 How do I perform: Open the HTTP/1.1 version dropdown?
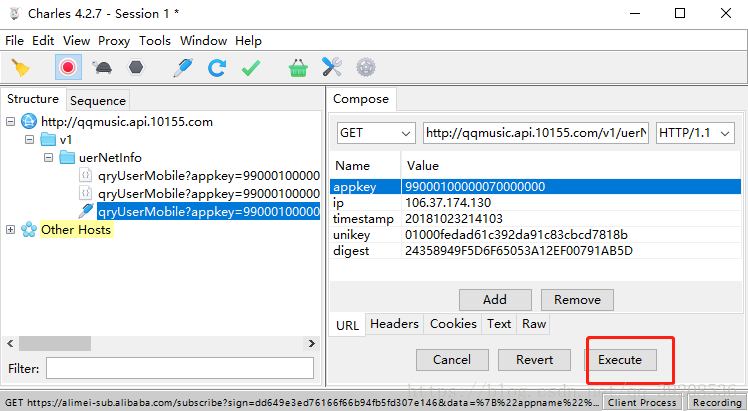[695, 133]
